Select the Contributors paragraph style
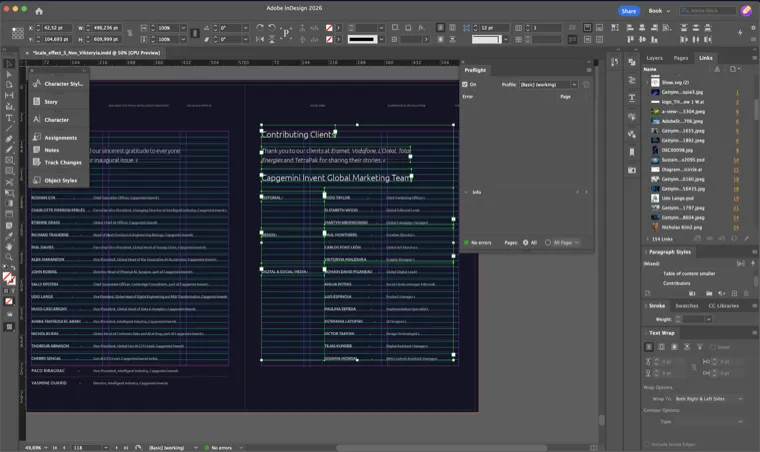Screen dimensions: 760x452 point(677,283)
